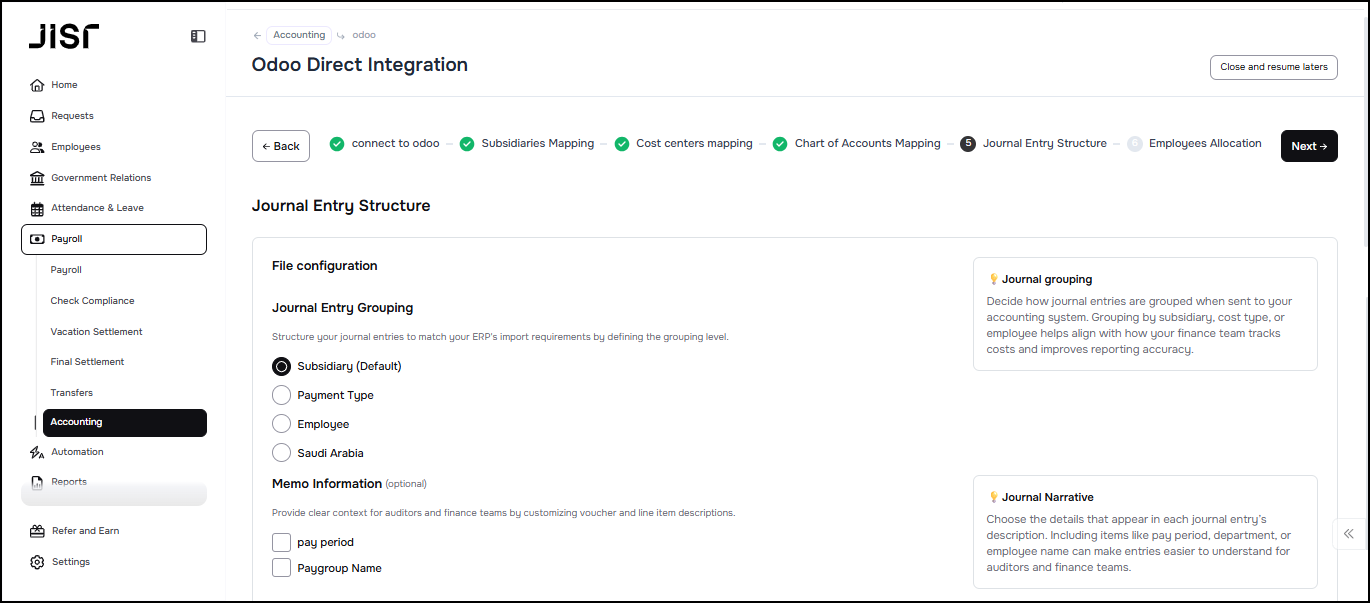The image size is (1370, 603).
Task: Click the Government Relations building icon
Action: [x=37, y=178]
